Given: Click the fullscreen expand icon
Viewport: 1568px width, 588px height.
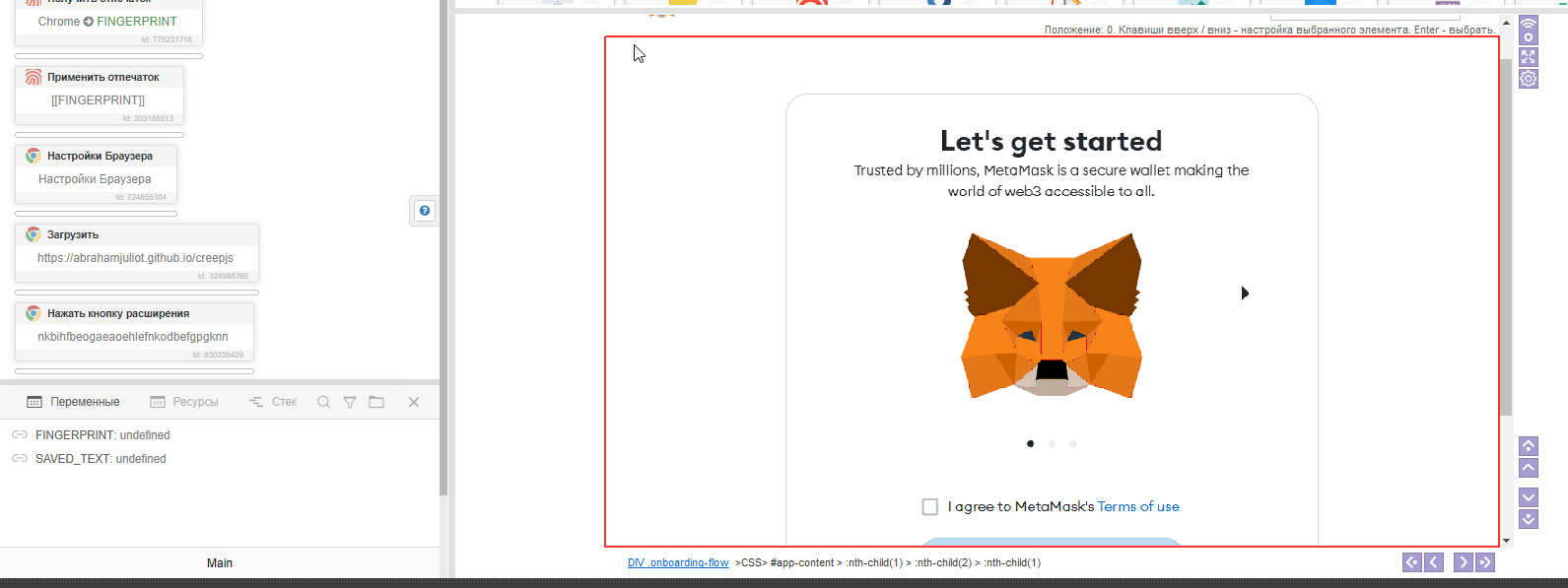Looking at the screenshot, I should point(1529,57).
